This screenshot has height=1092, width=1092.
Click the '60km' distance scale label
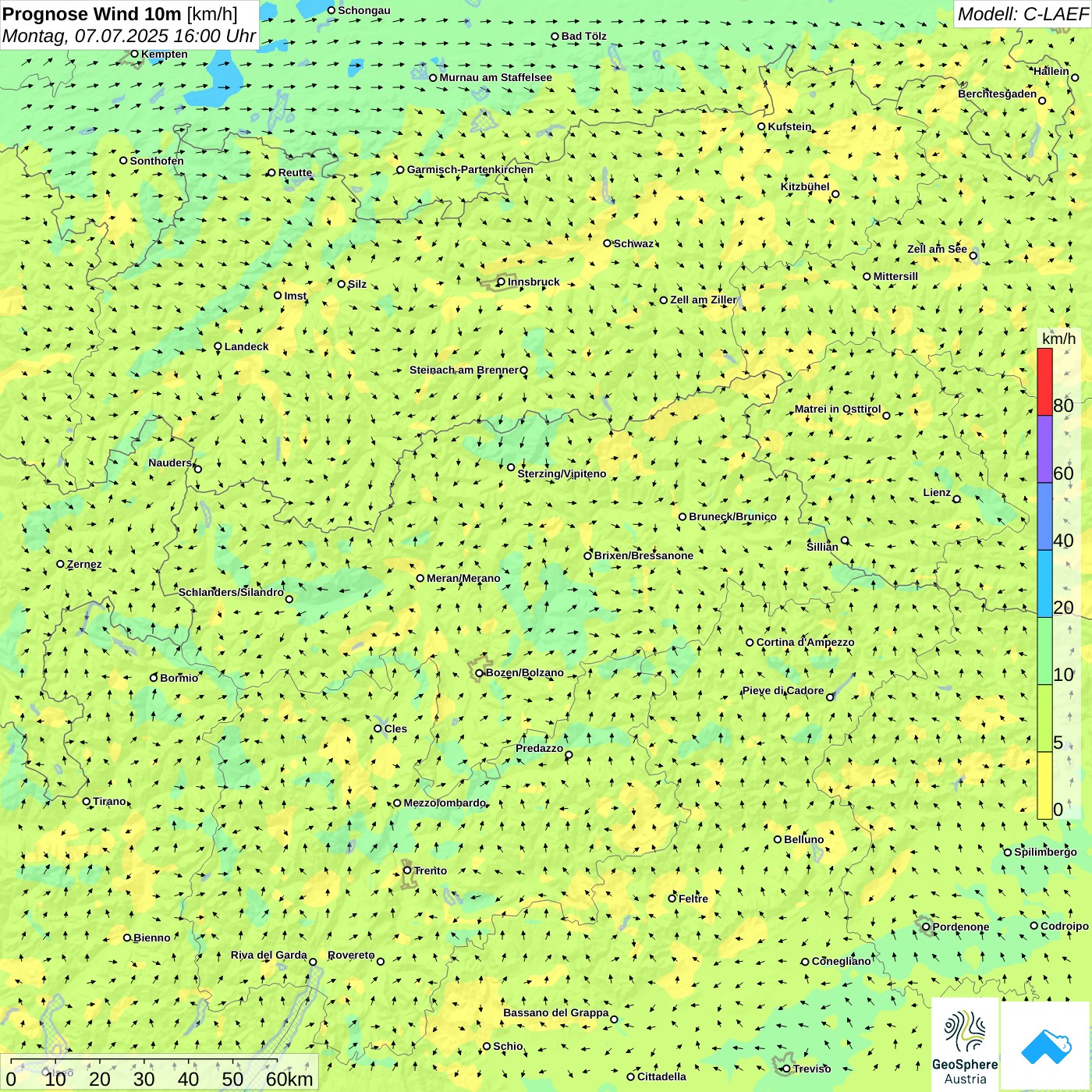point(289,1080)
